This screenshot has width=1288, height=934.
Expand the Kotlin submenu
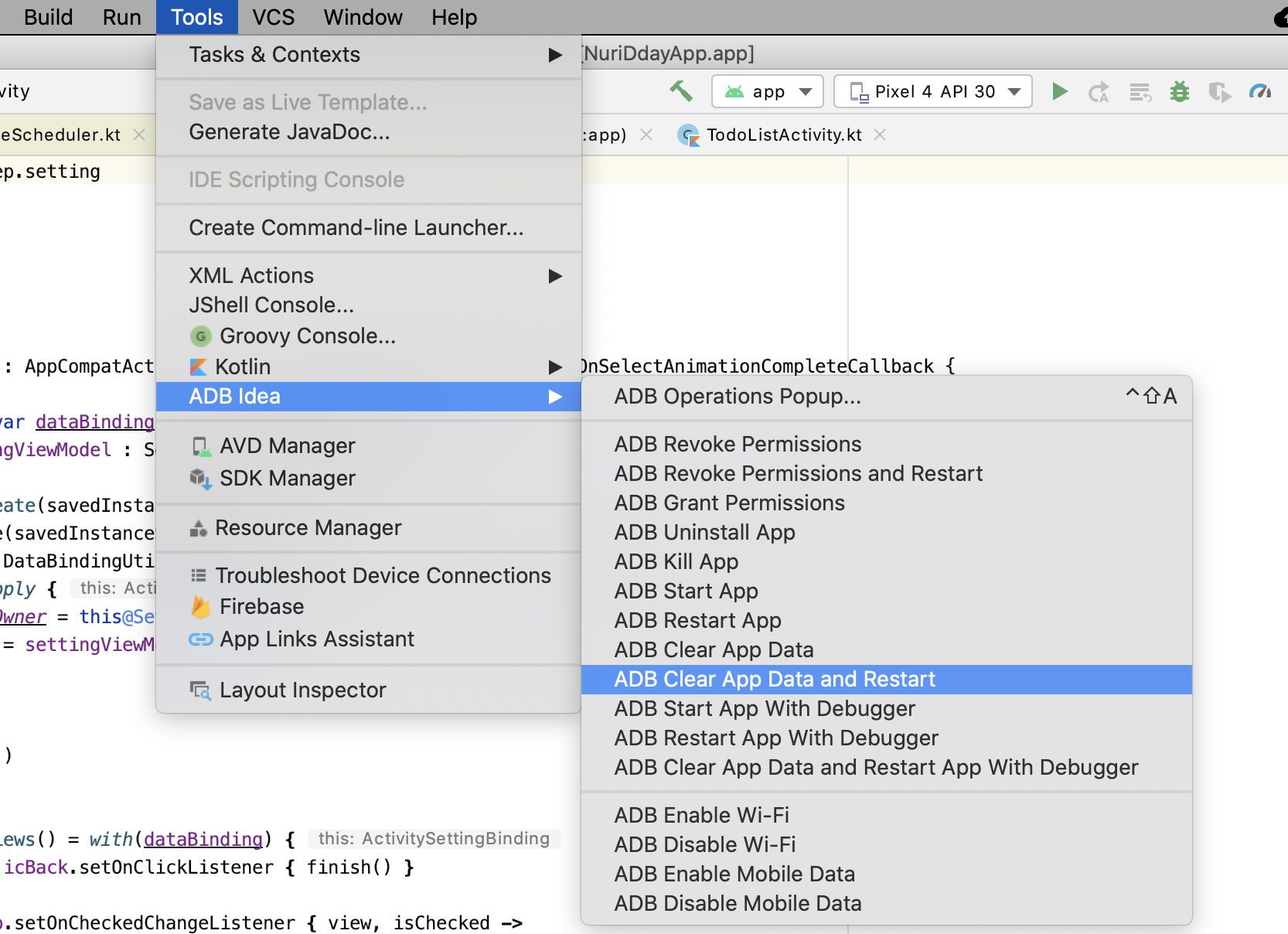[x=369, y=366]
